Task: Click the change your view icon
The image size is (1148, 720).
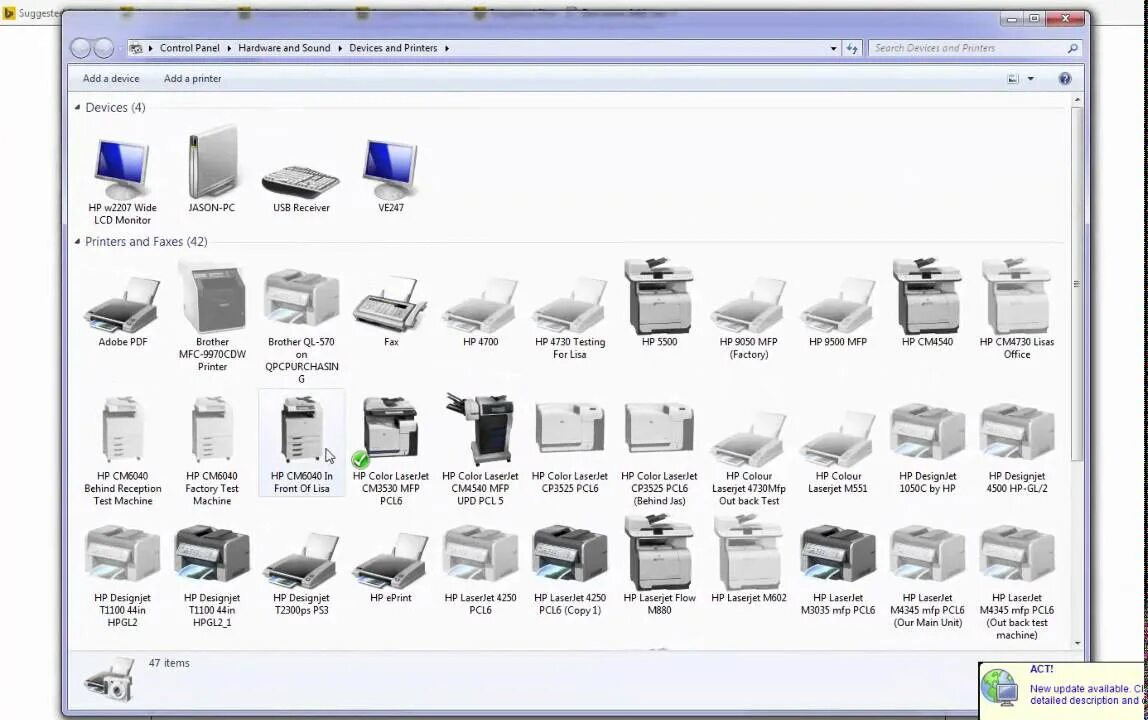Action: click(x=1013, y=78)
